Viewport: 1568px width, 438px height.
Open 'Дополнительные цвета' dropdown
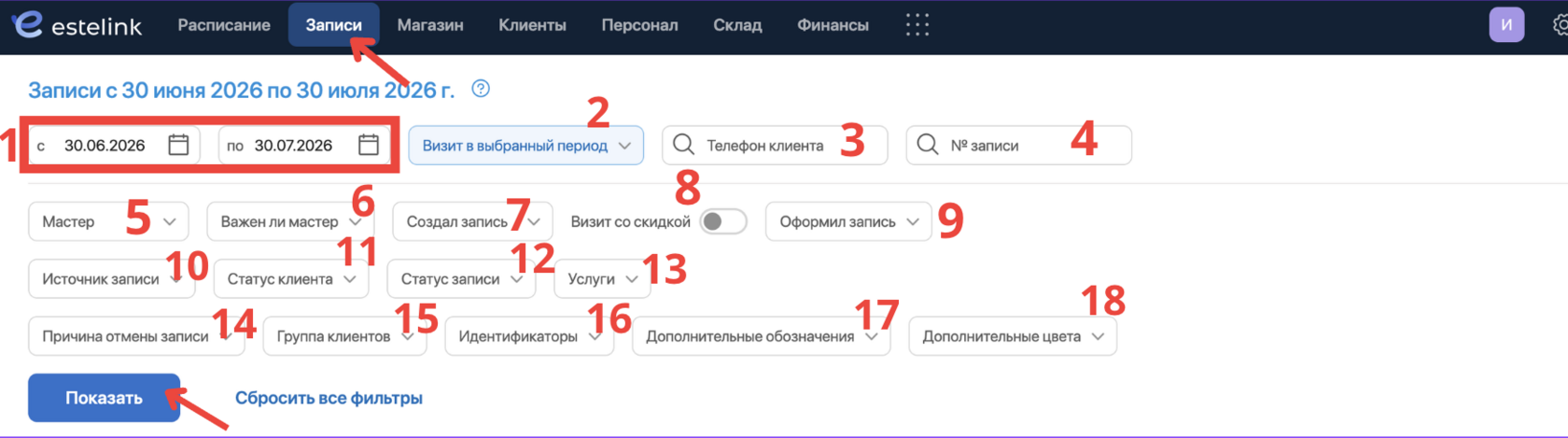click(x=1013, y=336)
